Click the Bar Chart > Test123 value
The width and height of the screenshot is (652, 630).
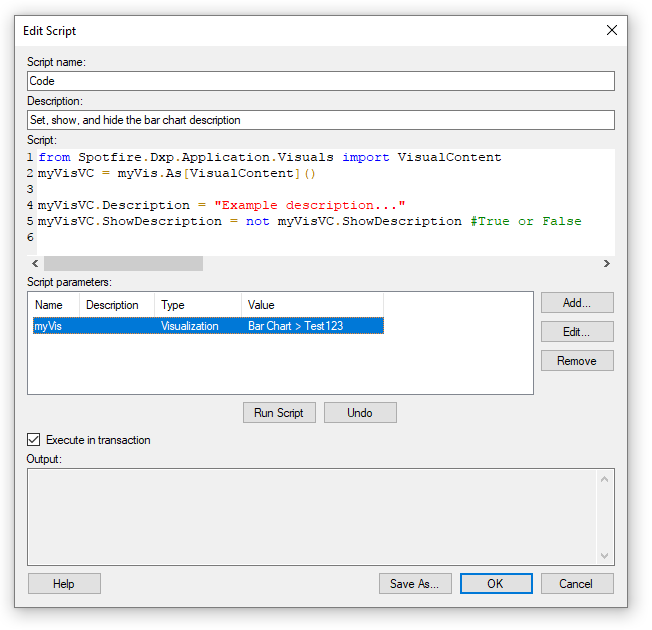point(295,326)
